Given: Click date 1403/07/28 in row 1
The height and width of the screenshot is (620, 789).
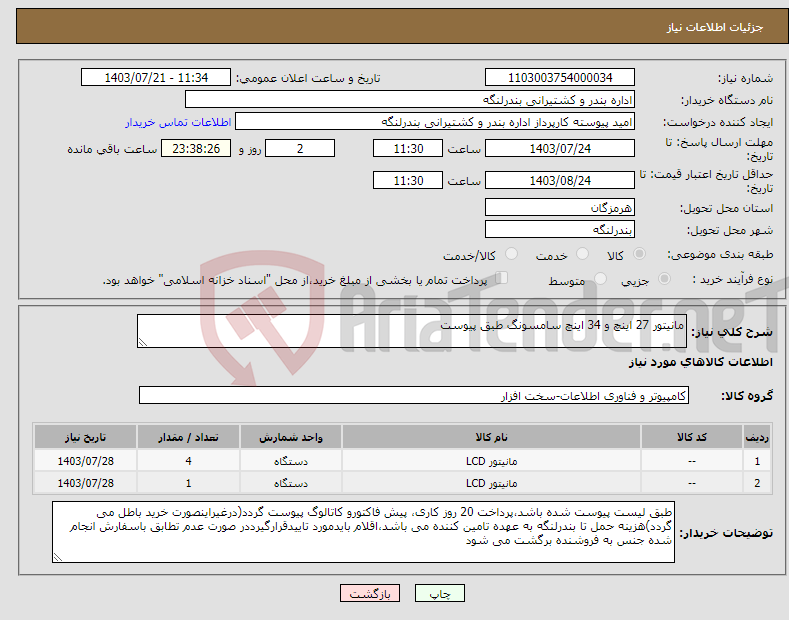Looking at the screenshot, I should [86, 461].
